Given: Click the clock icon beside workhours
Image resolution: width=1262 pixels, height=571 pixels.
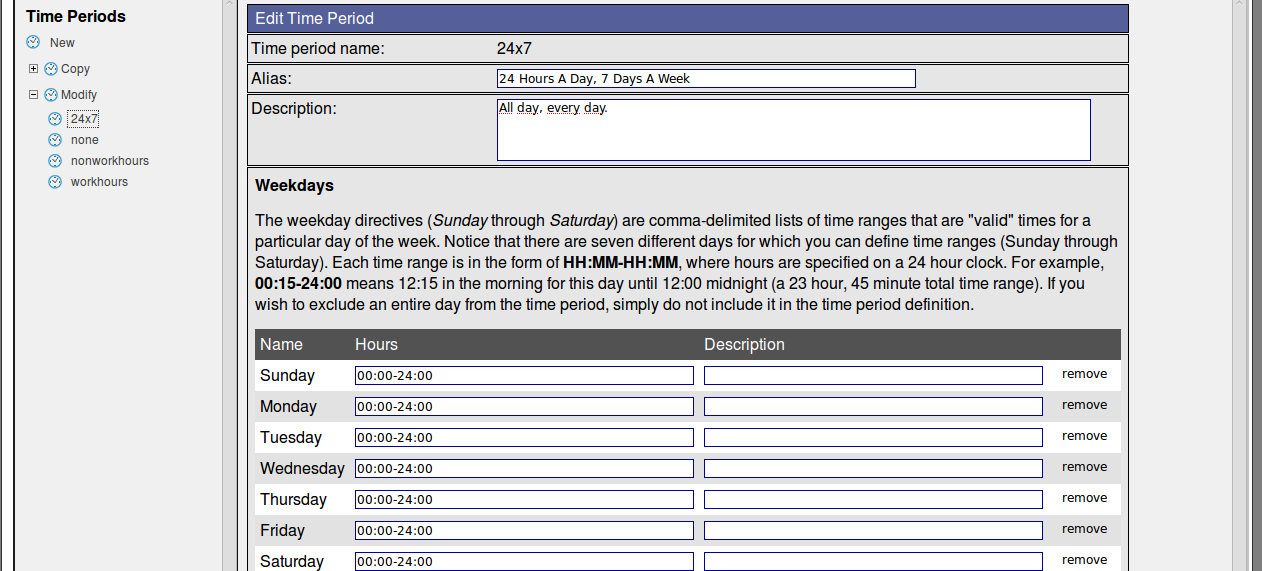Looking at the screenshot, I should [x=55, y=182].
